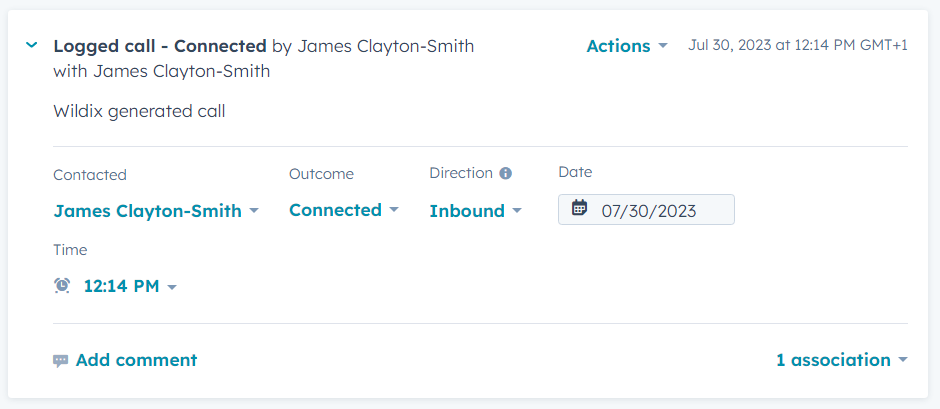
Task: Open the Actions dropdown menu
Action: [x=618, y=46]
